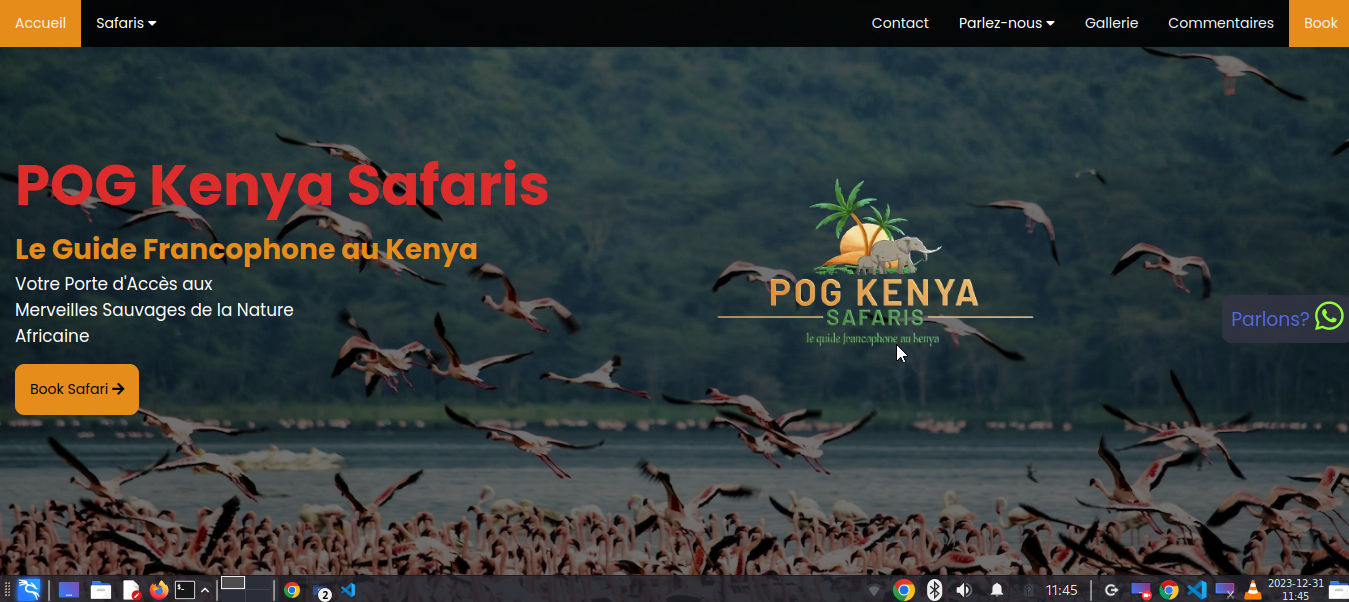
Task: Click the purple show desktop icon
Action: coord(69,590)
